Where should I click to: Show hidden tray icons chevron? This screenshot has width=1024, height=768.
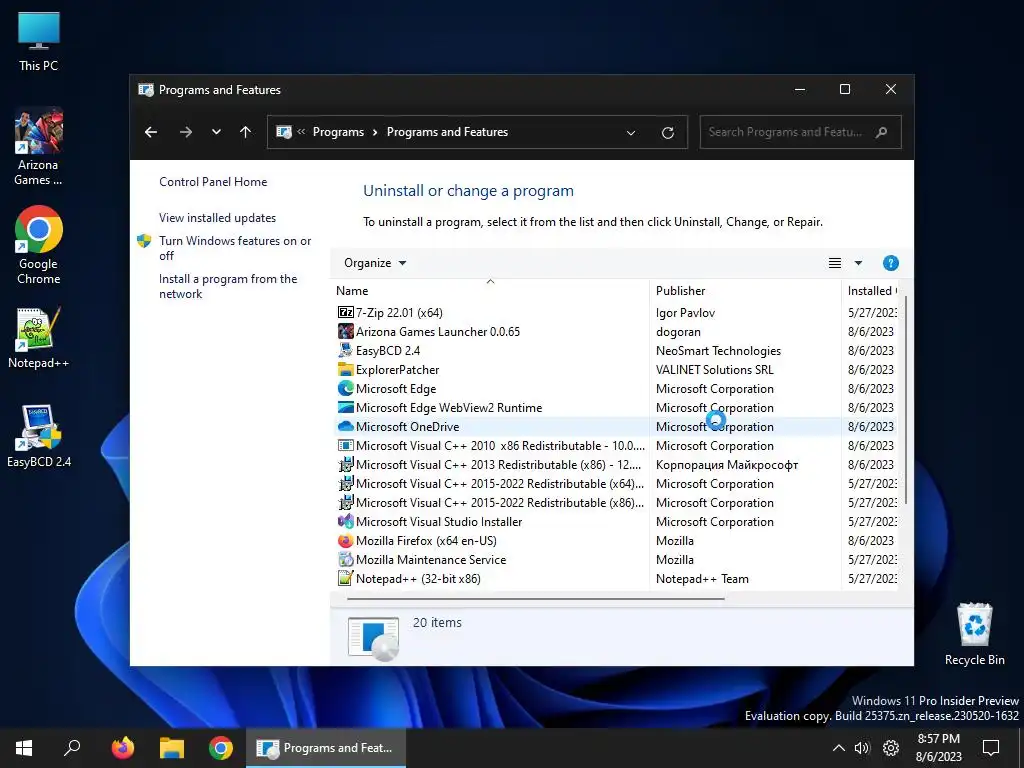tap(839, 748)
